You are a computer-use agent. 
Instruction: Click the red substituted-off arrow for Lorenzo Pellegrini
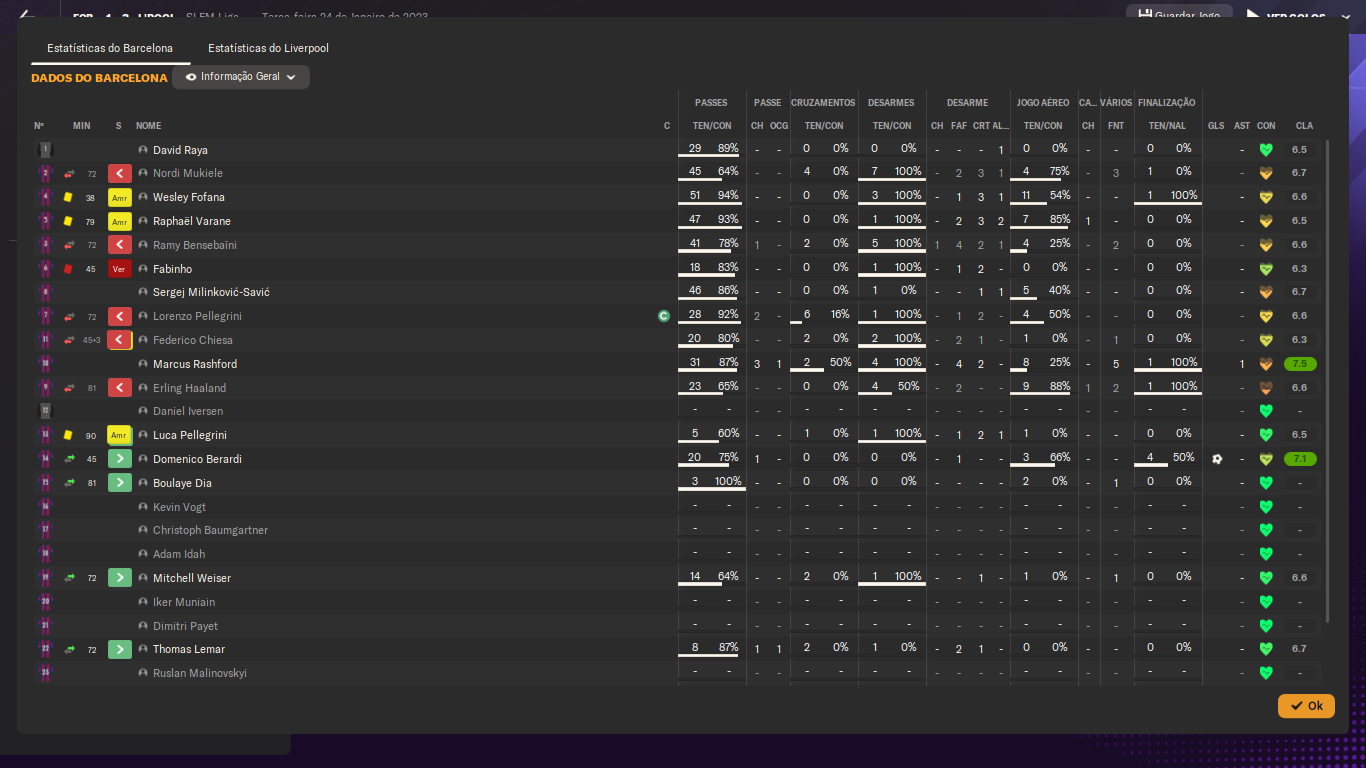point(120,316)
